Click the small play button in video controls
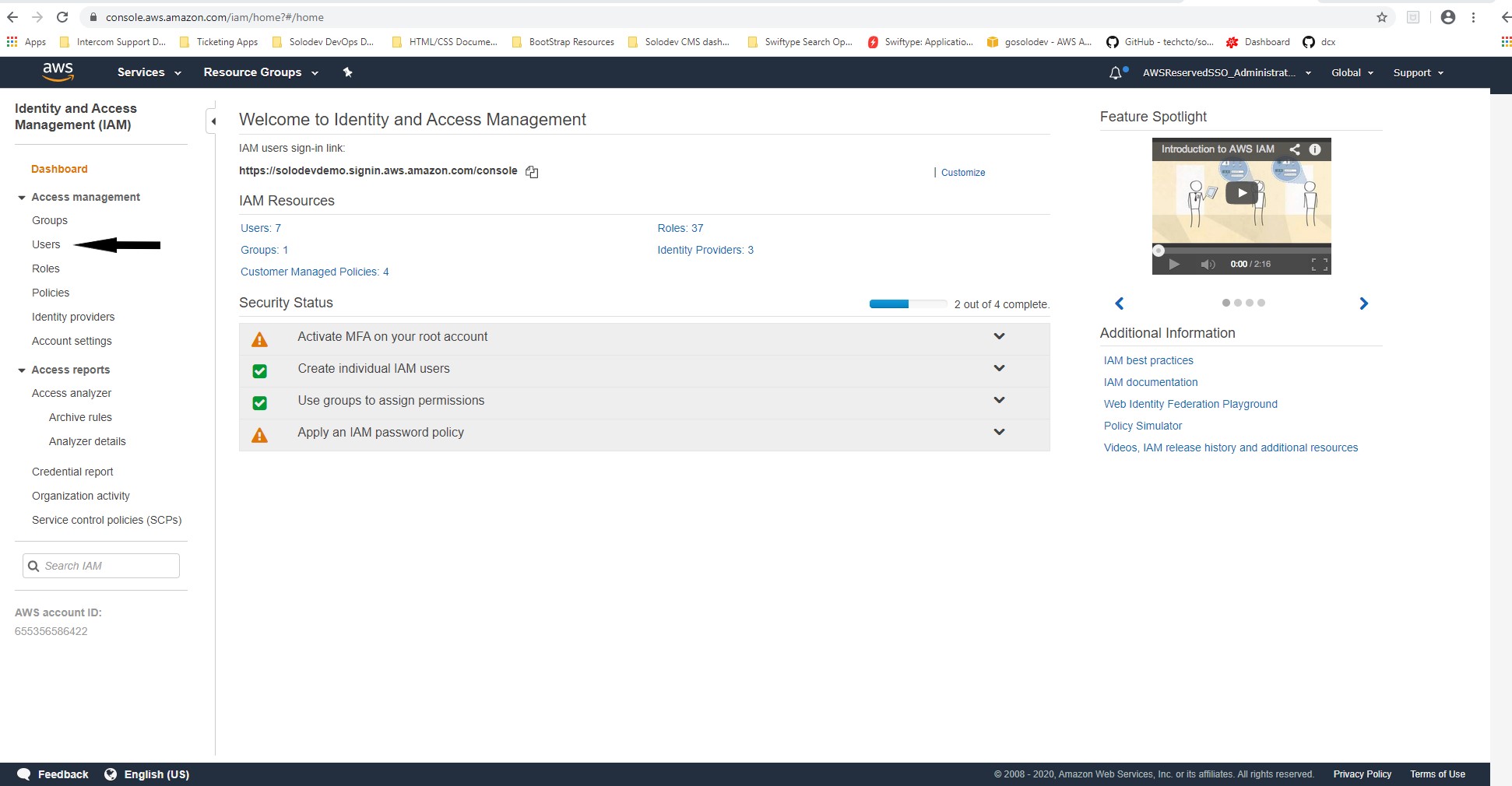 [x=1174, y=265]
